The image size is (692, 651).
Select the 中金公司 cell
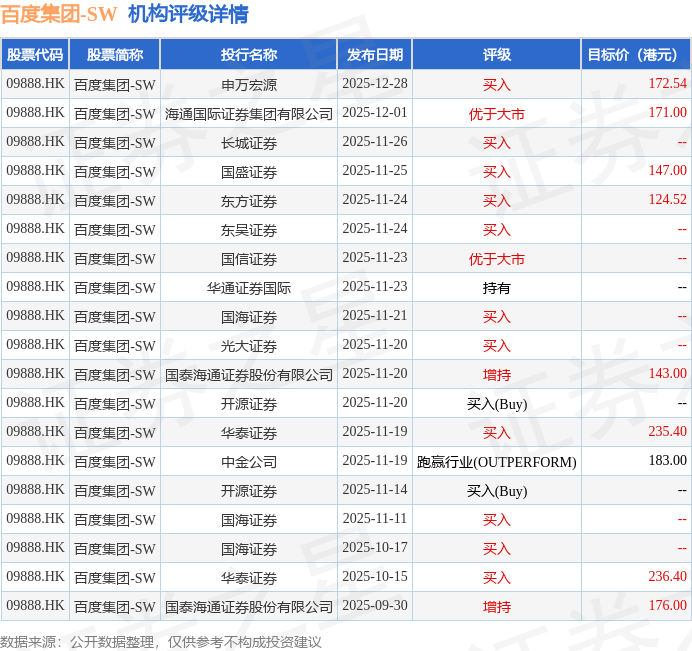point(249,461)
